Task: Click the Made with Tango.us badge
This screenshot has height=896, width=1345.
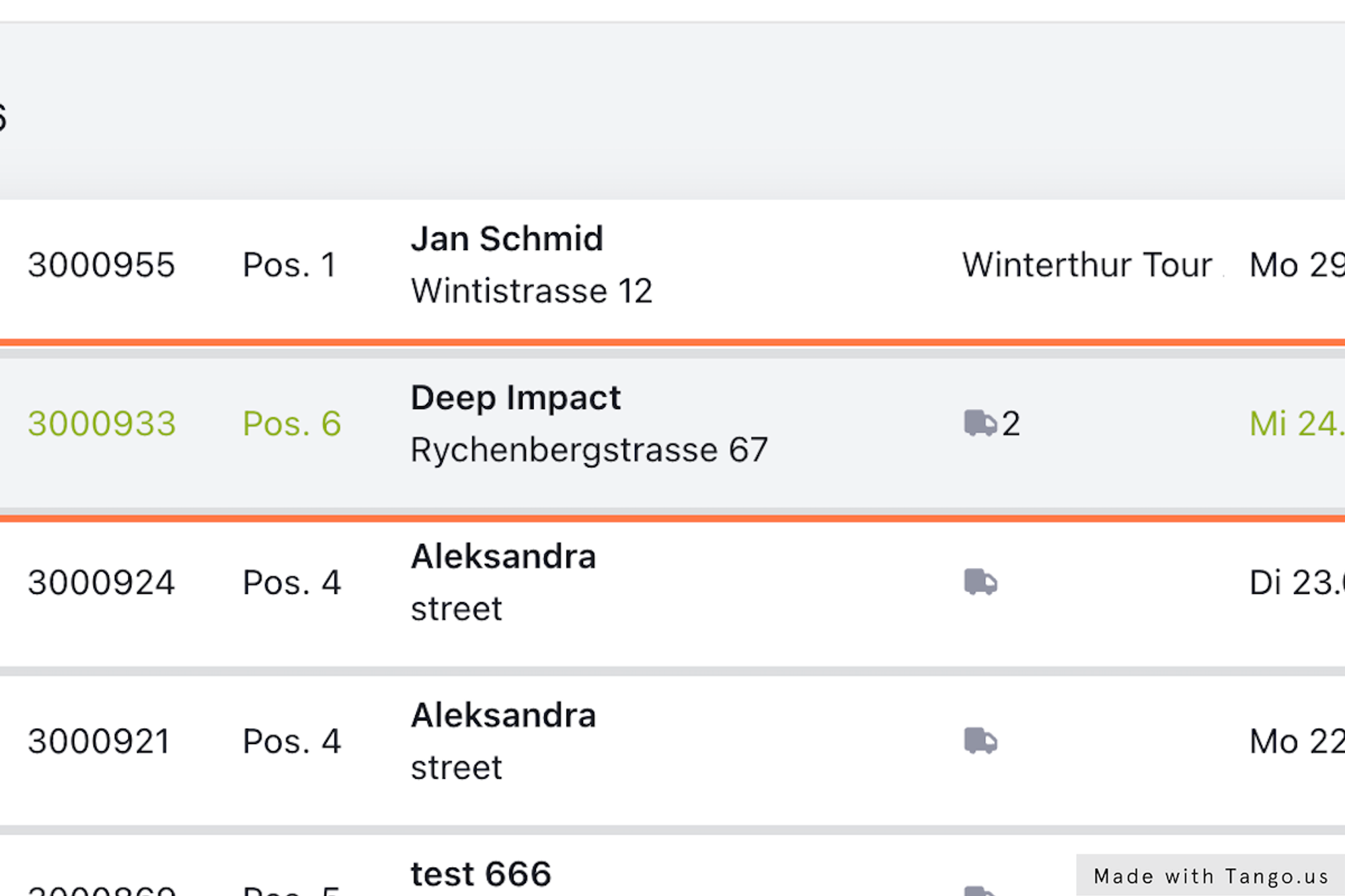Action: 1210,876
